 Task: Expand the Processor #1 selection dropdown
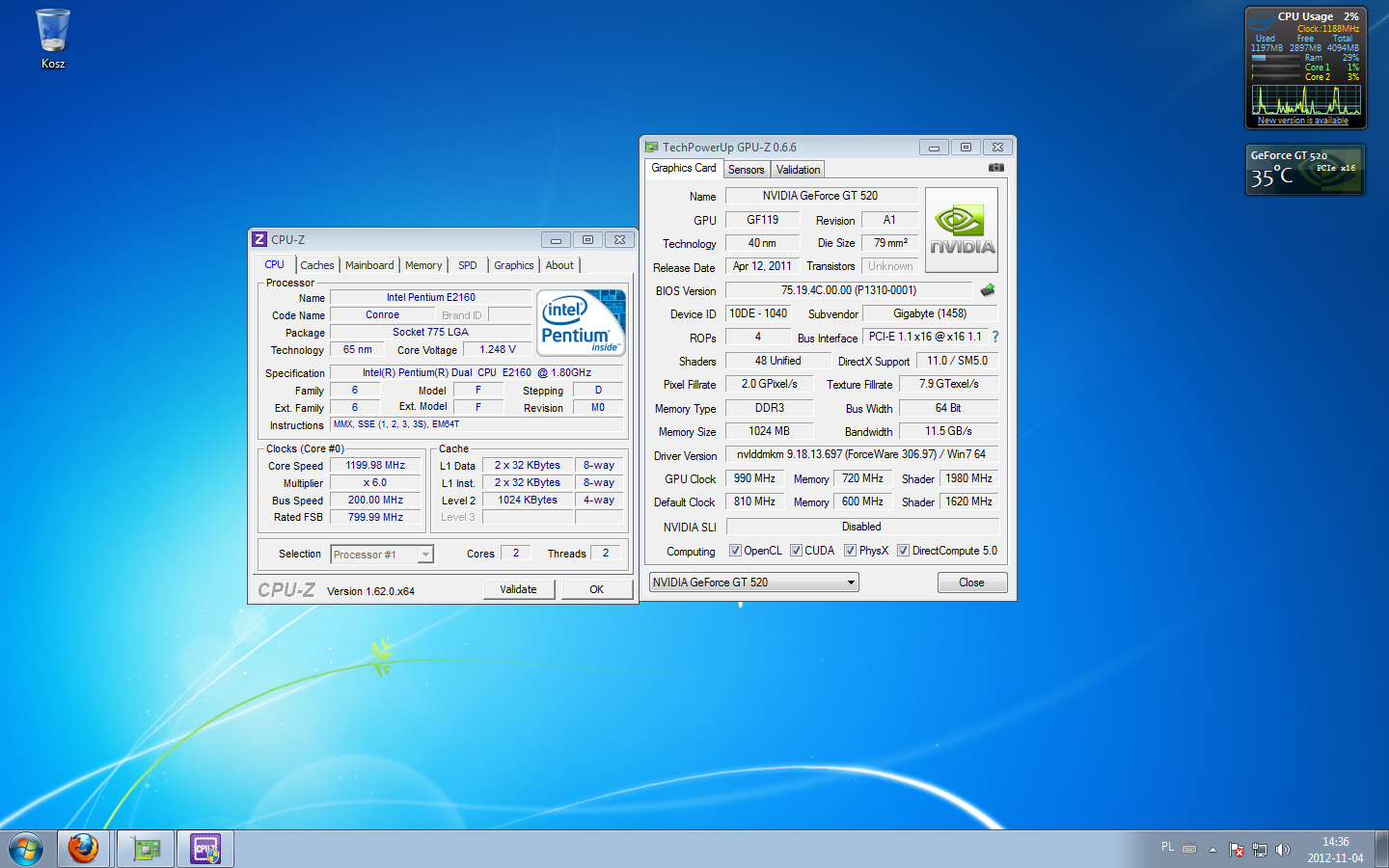click(x=424, y=555)
